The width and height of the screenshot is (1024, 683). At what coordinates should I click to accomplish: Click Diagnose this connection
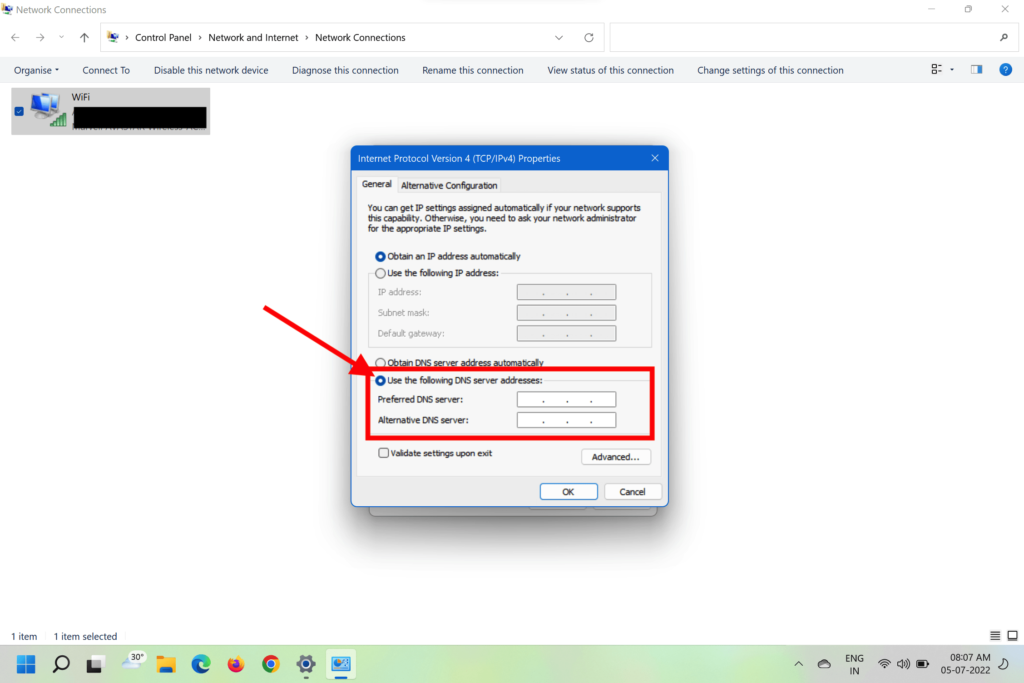point(345,71)
